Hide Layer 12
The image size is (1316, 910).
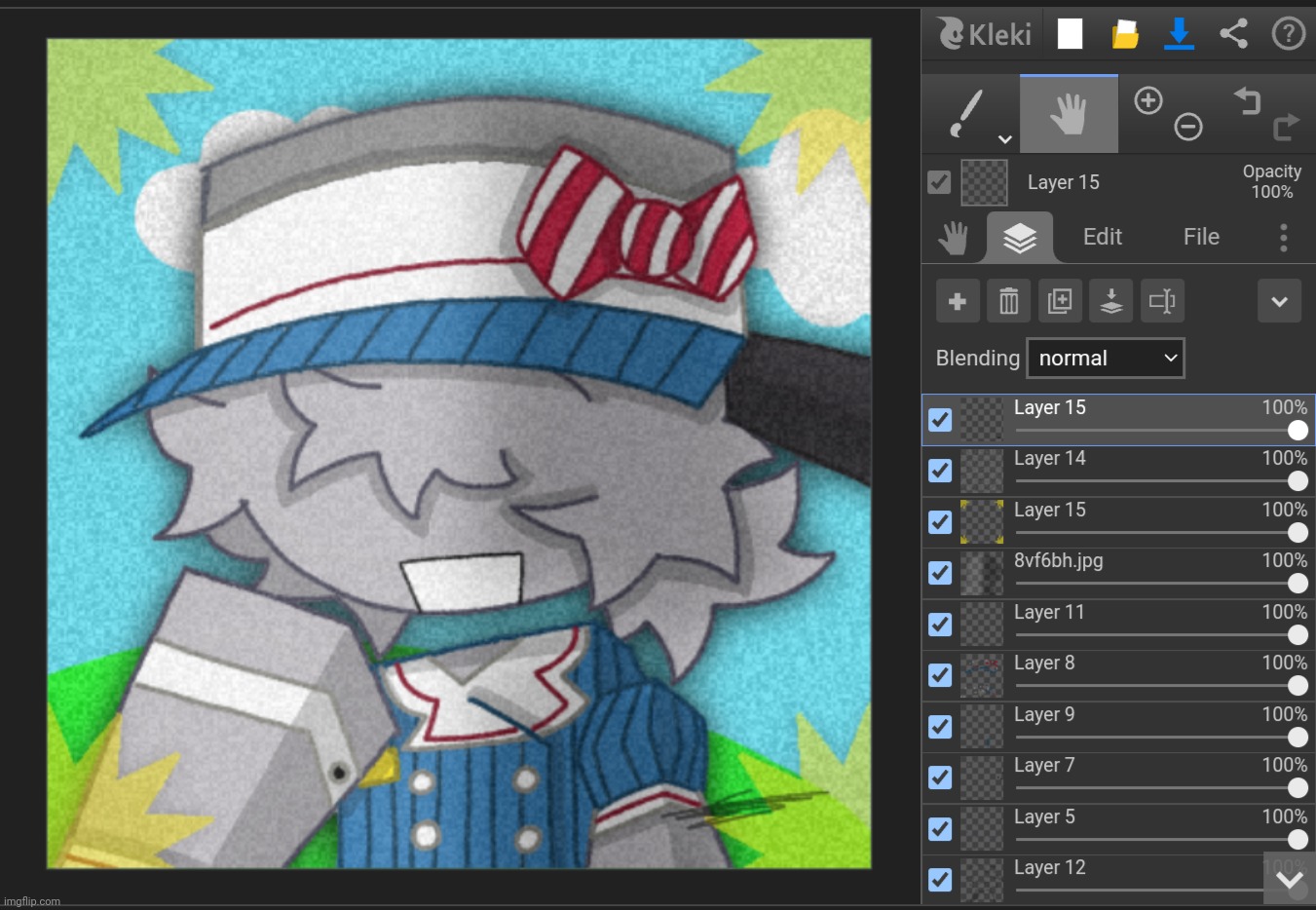(x=940, y=880)
